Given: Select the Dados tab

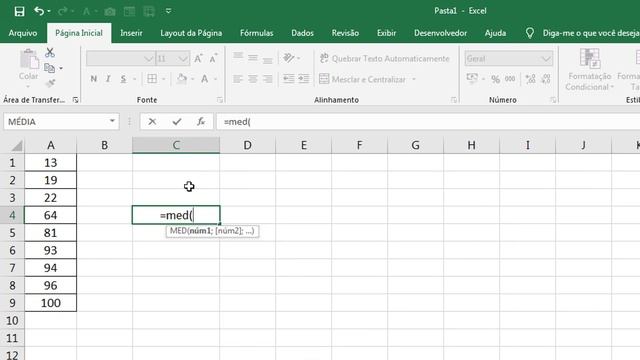Looking at the screenshot, I should pyautogui.click(x=302, y=33).
